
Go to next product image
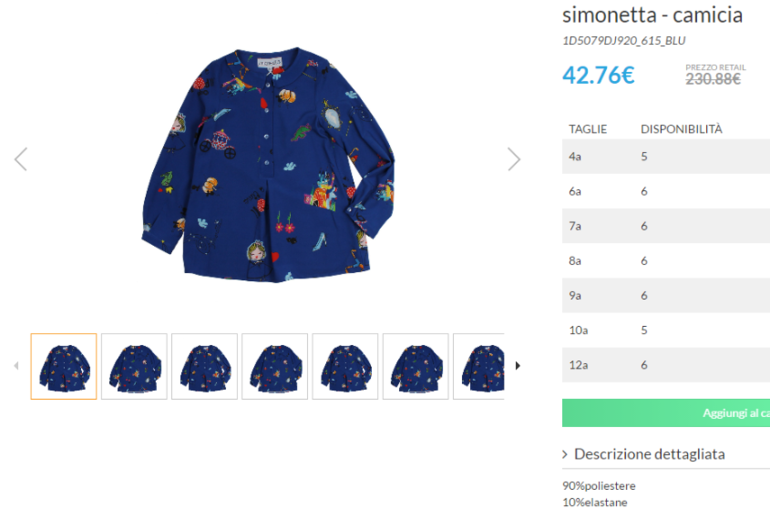514,159
